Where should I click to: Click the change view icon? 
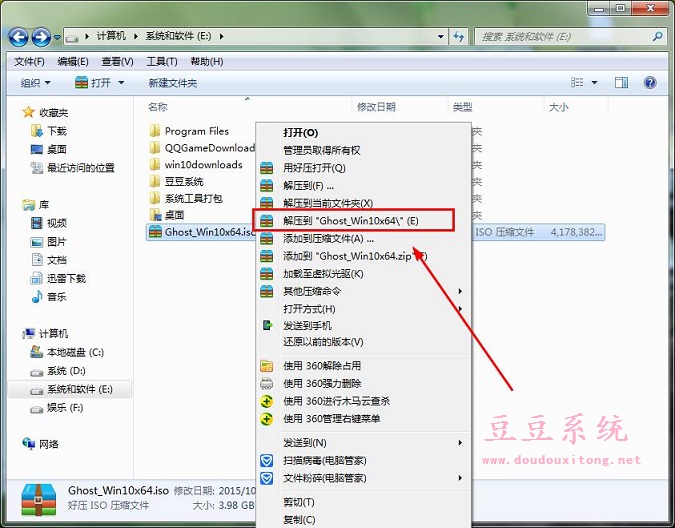[577, 82]
